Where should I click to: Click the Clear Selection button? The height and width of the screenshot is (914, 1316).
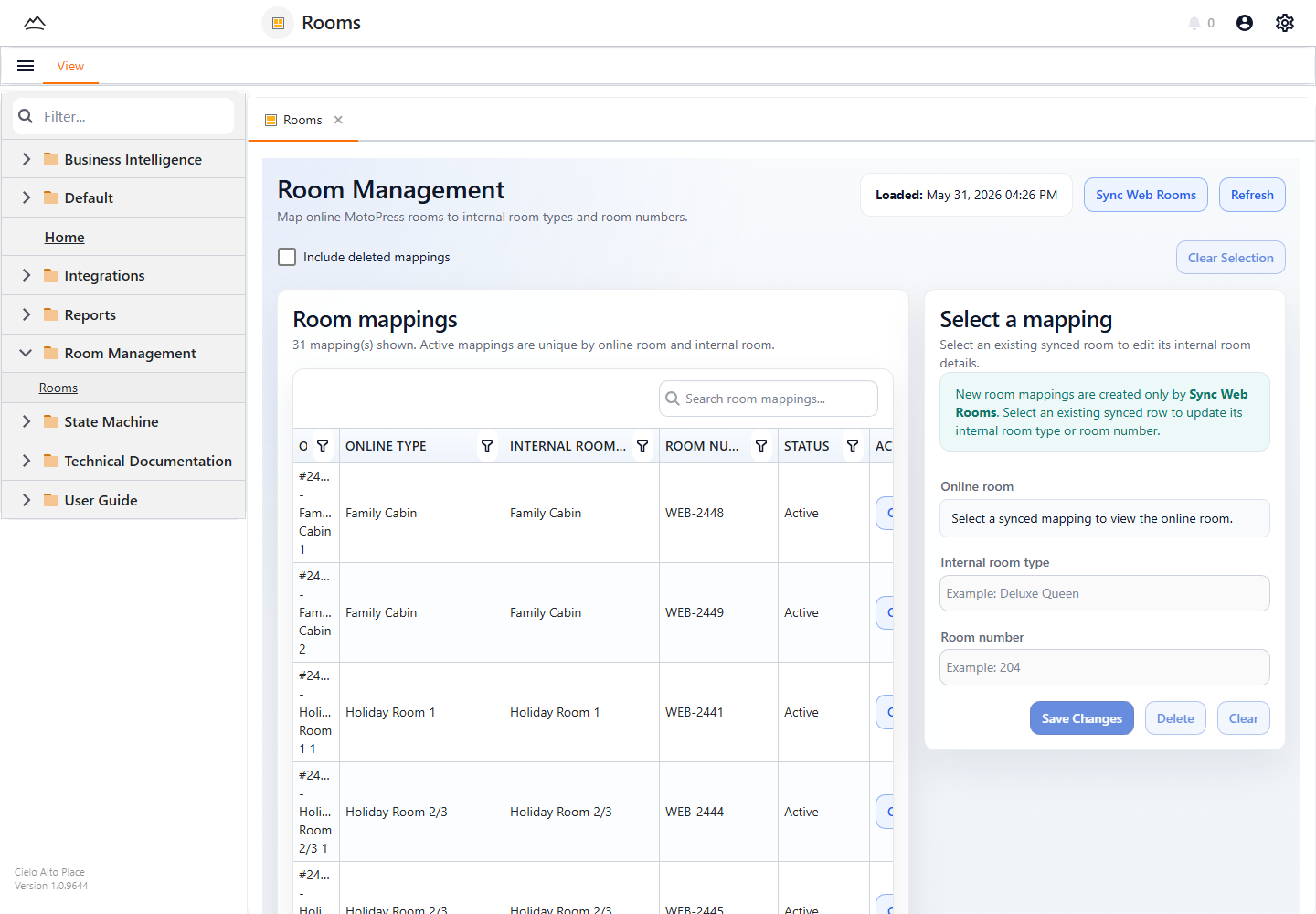(x=1230, y=258)
